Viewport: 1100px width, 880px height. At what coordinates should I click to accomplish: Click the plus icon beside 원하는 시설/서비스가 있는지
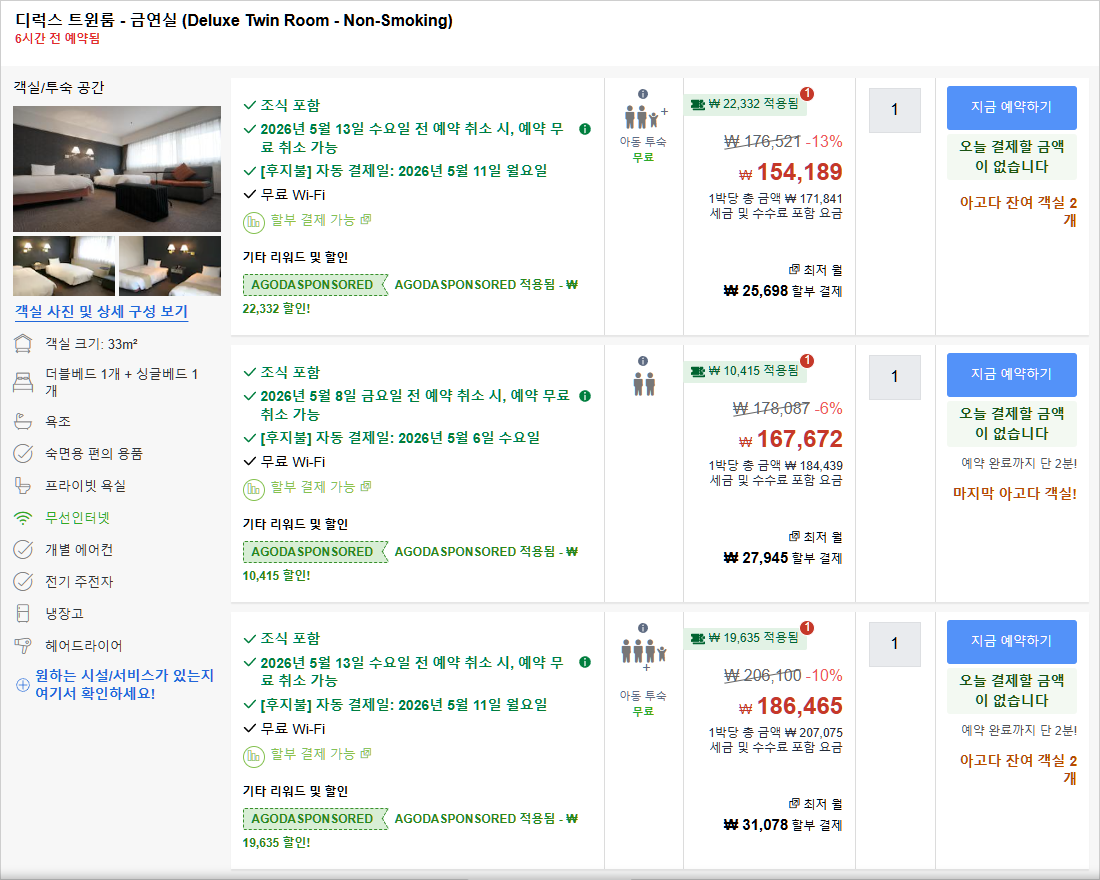22,684
